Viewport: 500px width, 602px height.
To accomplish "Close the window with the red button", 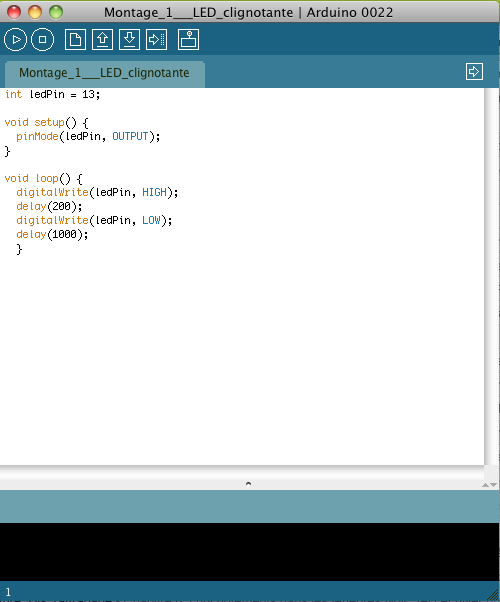I will 14,12.
